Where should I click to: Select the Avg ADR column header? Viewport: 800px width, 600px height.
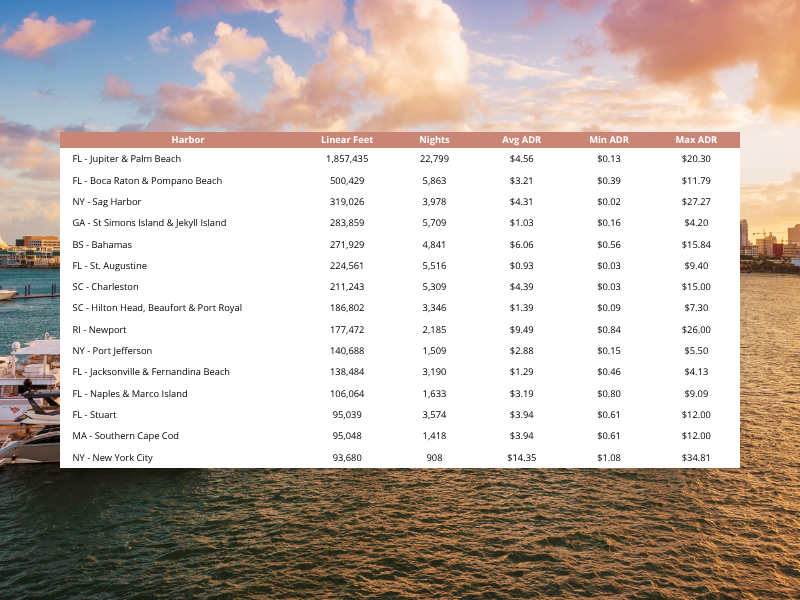click(521, 140)
